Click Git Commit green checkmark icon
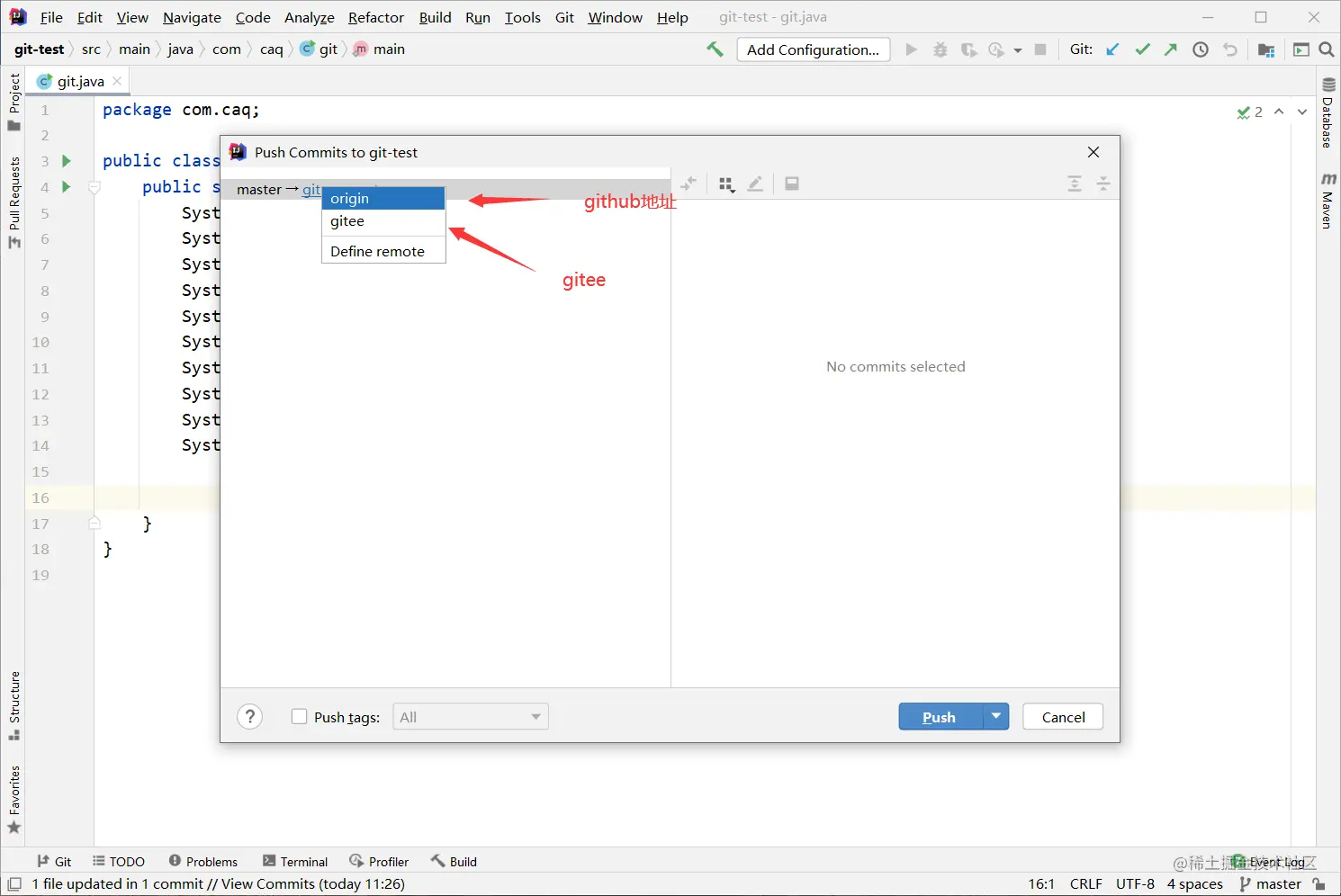 1142,49
